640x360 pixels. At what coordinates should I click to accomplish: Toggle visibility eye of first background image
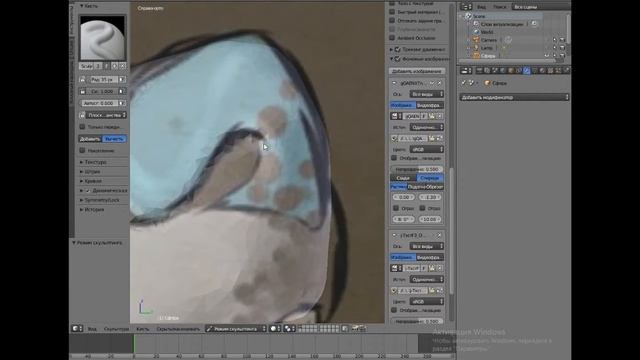coord(432,83)
